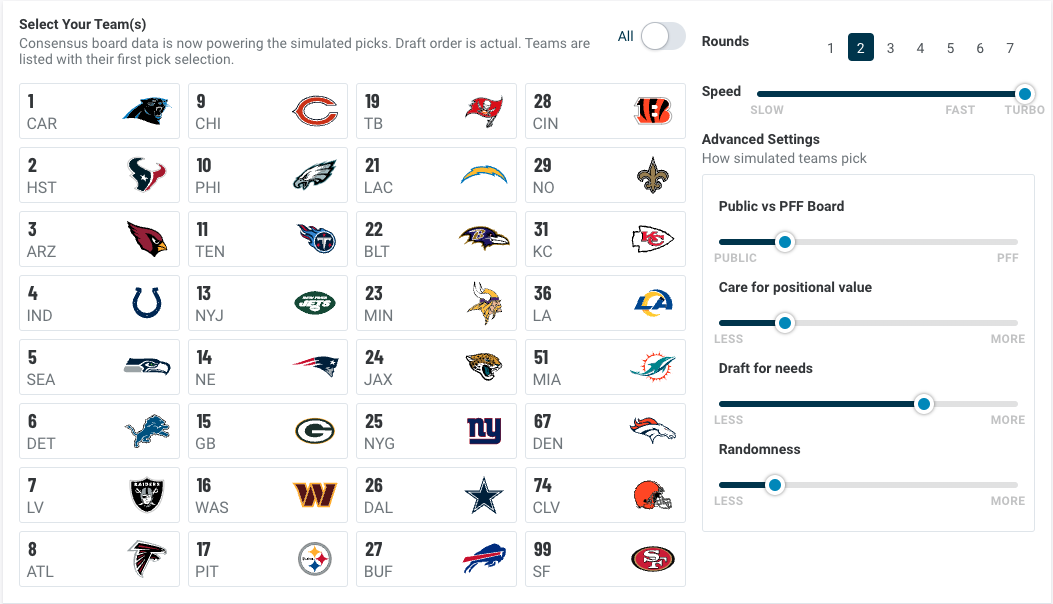Viewport: 1053px width, 604px height.
Task: Click the Randomness slider handle
Action: [776, 484]
